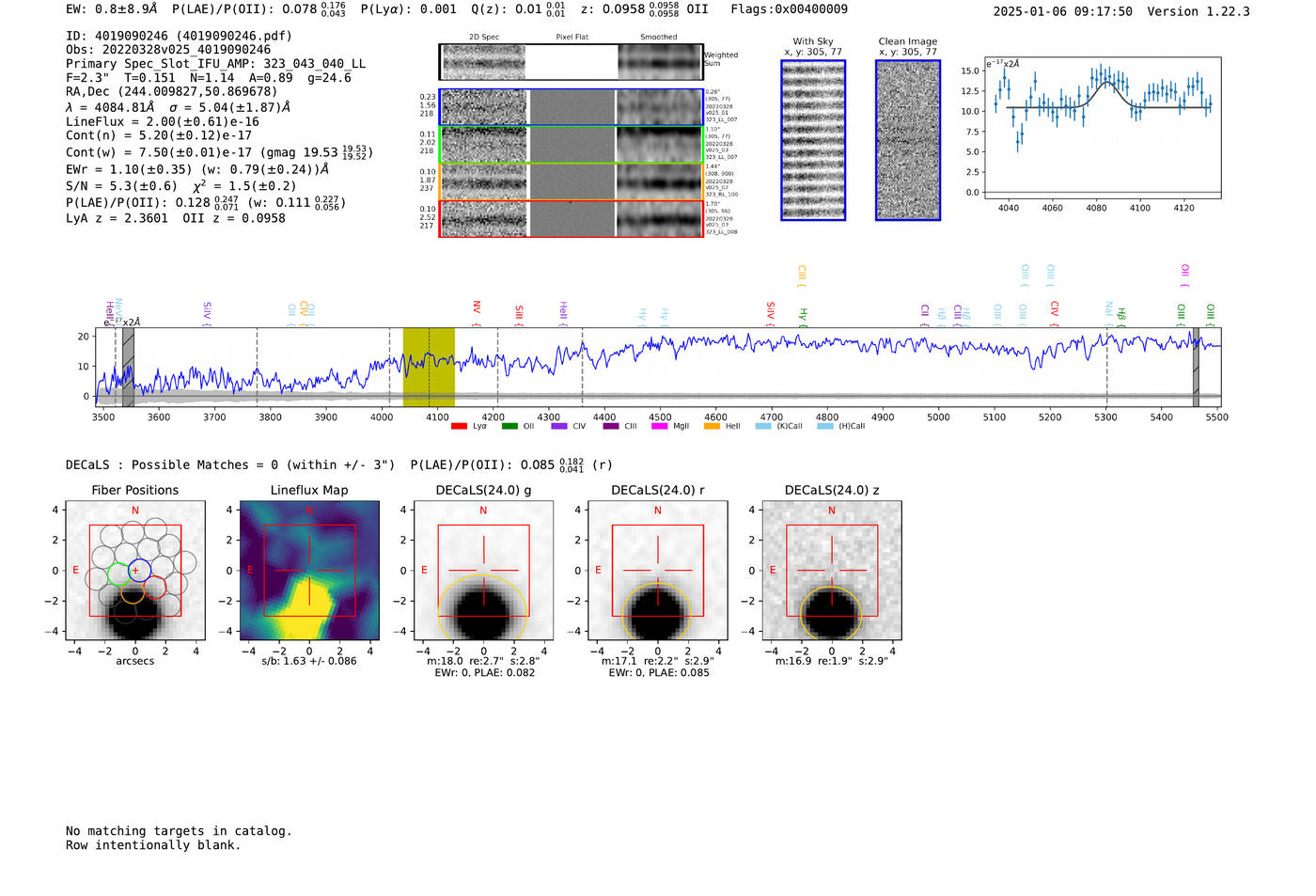
Task: Select the blue-framed 2D spectrum row
Action: [x=572, y=107]
